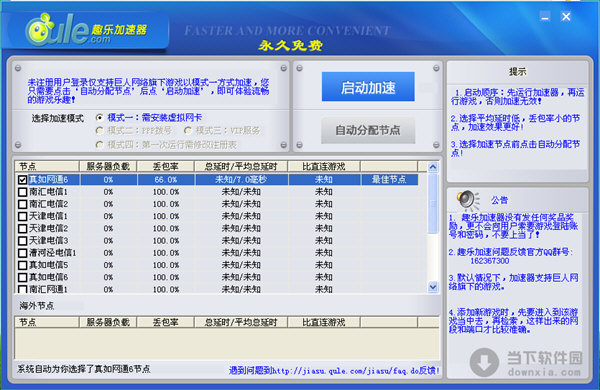Click 总延时/平均总延时 column header
The image size is (600, 390).
[x=241, y=166]
